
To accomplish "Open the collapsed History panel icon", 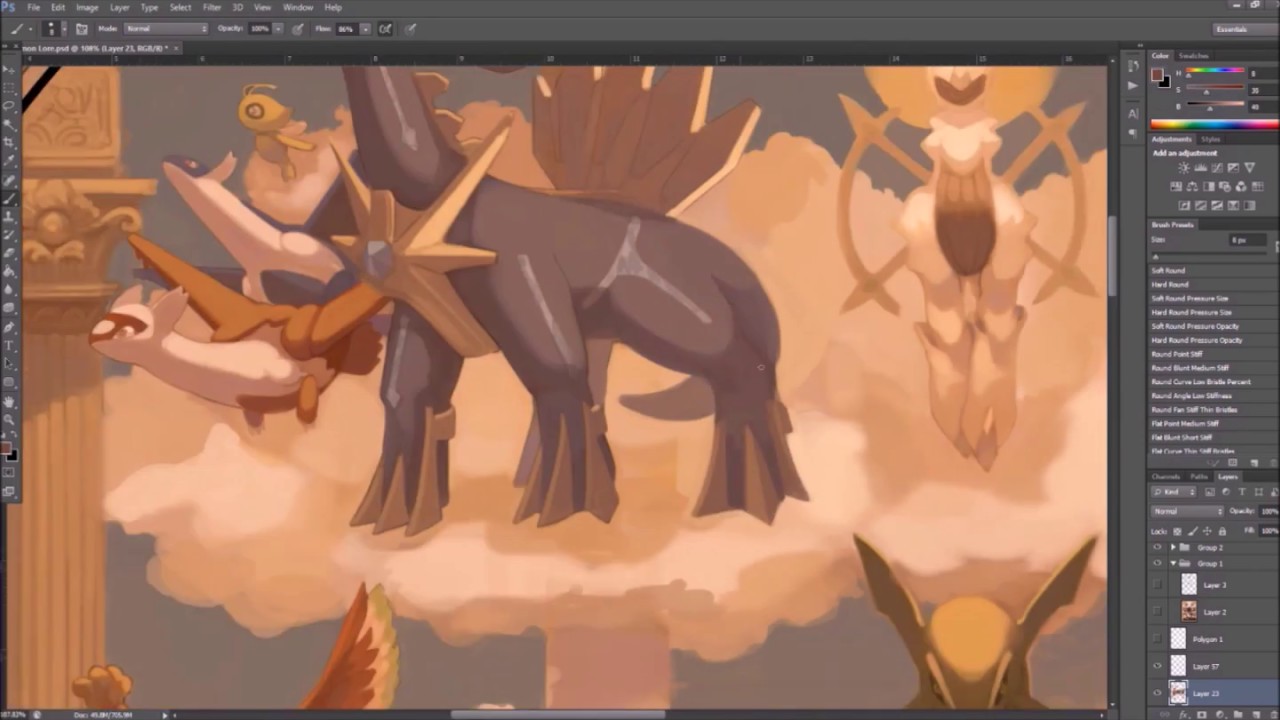I will (x=1133, y=65).
